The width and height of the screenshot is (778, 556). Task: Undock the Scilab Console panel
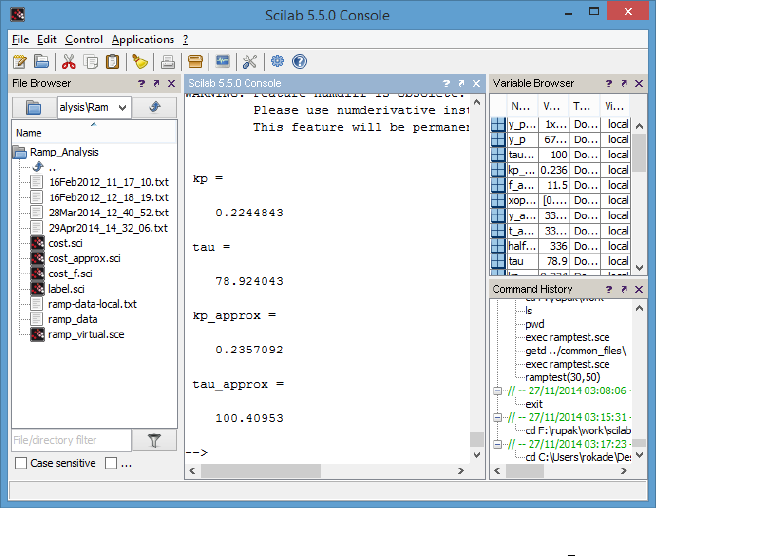coord(461,83)
